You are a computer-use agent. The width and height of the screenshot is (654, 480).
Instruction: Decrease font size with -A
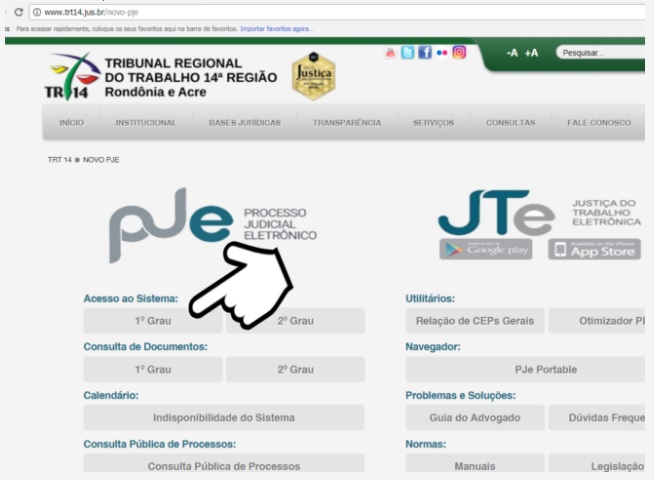point(512,53)
